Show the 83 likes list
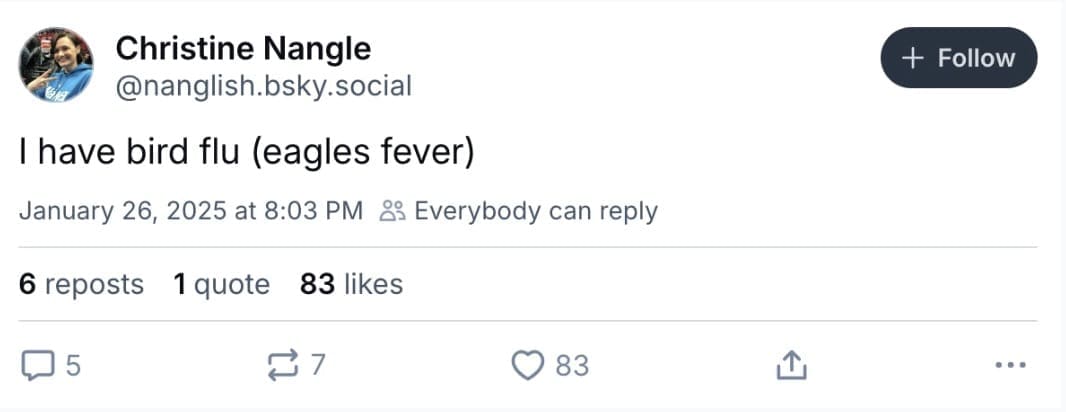The height and width of the screenshot is (412, 1066). 351,284
